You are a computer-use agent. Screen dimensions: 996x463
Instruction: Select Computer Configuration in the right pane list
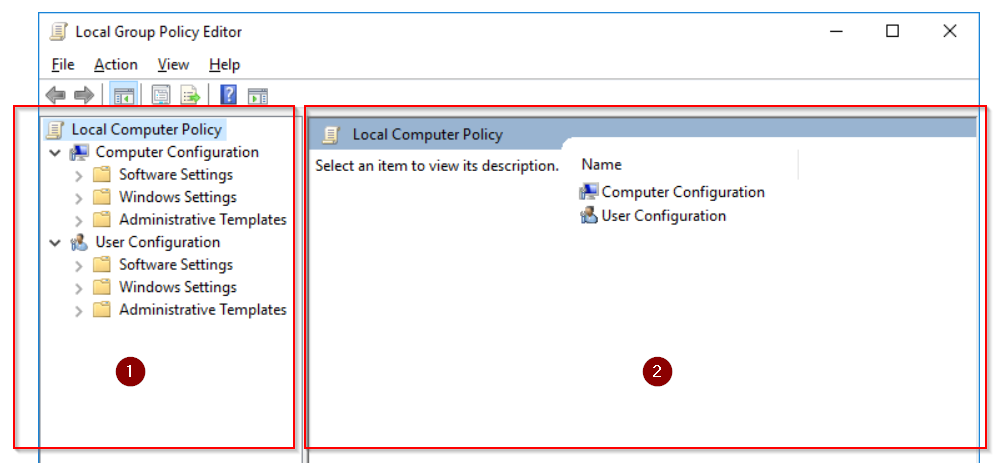tap(682, 192)
